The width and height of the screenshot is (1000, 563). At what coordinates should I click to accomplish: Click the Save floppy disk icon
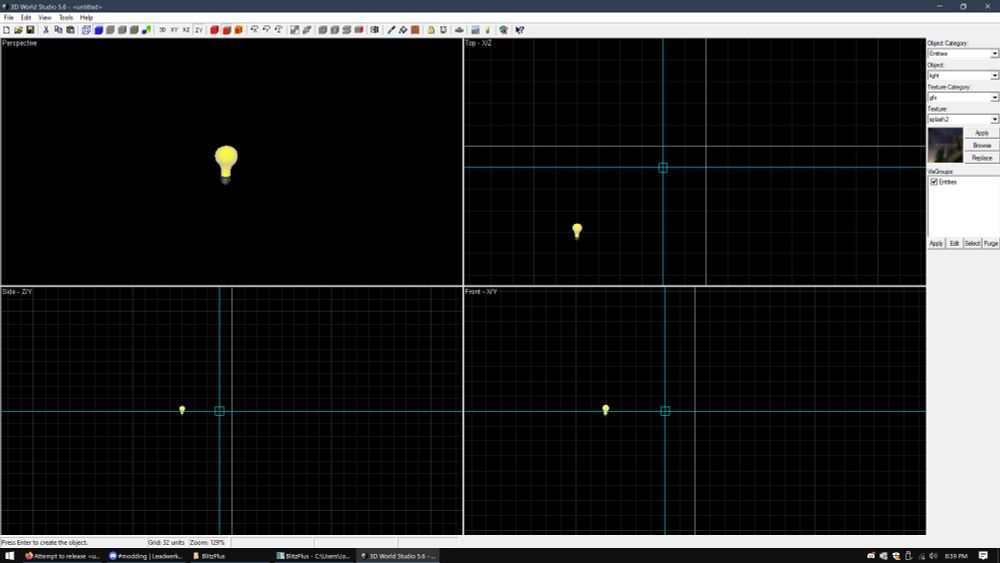click(30, 30)
